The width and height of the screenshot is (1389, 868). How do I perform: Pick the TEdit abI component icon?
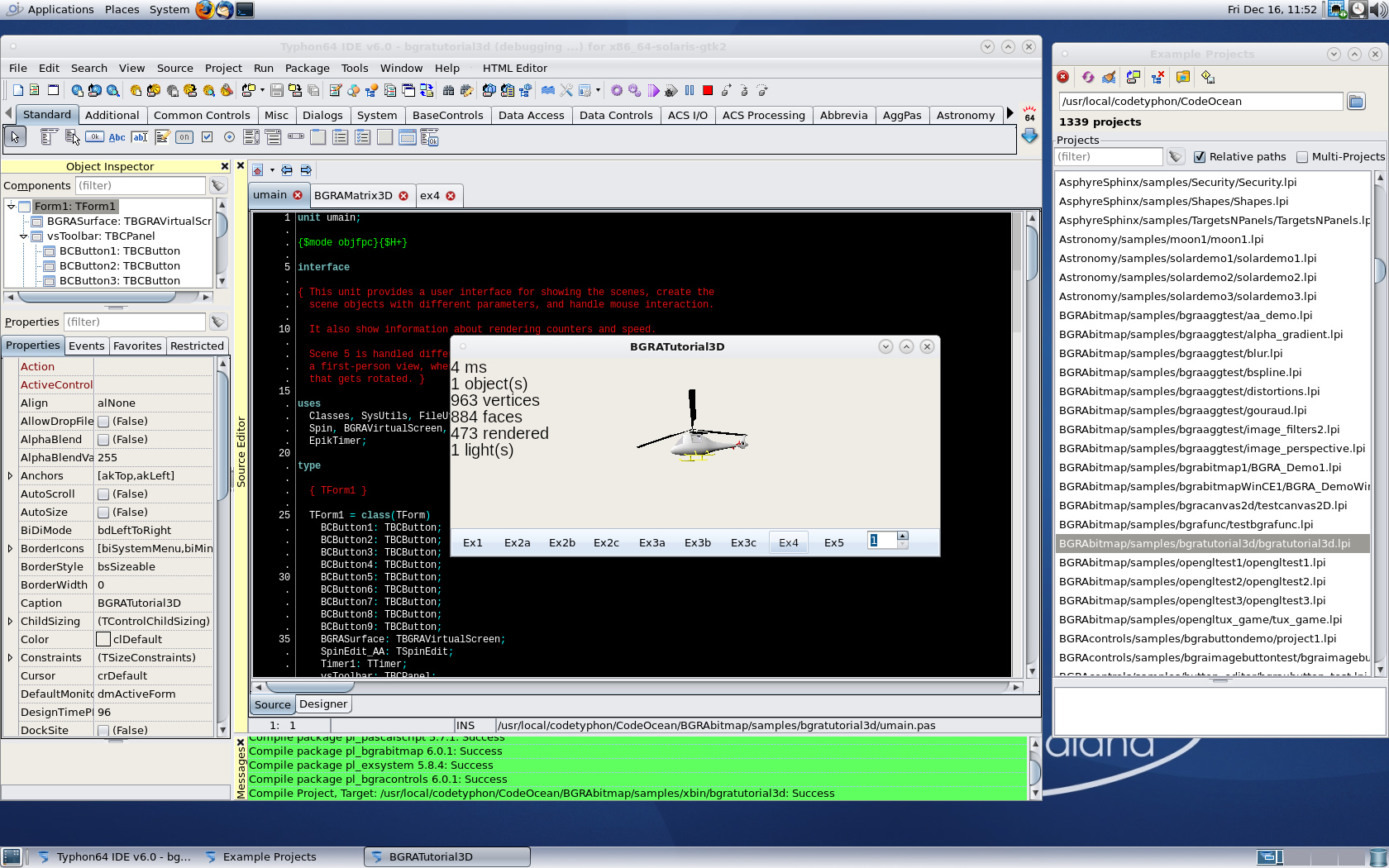[140, 137]
